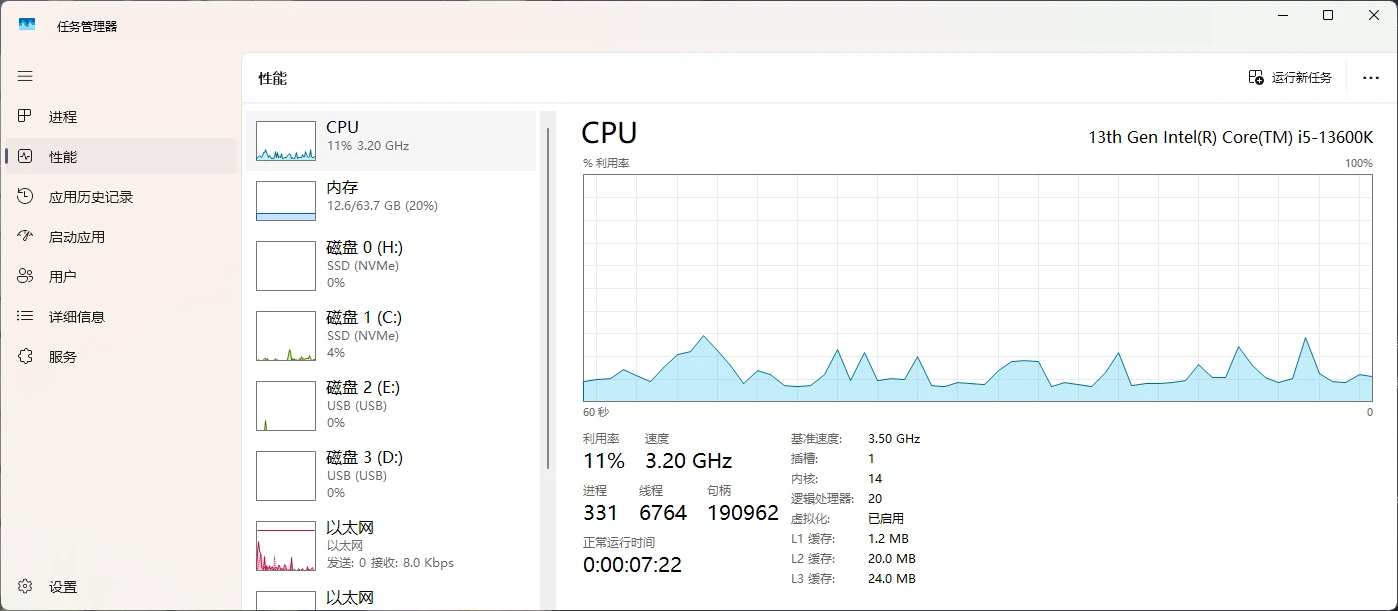Go to 详细信息 details list icon

26,316
